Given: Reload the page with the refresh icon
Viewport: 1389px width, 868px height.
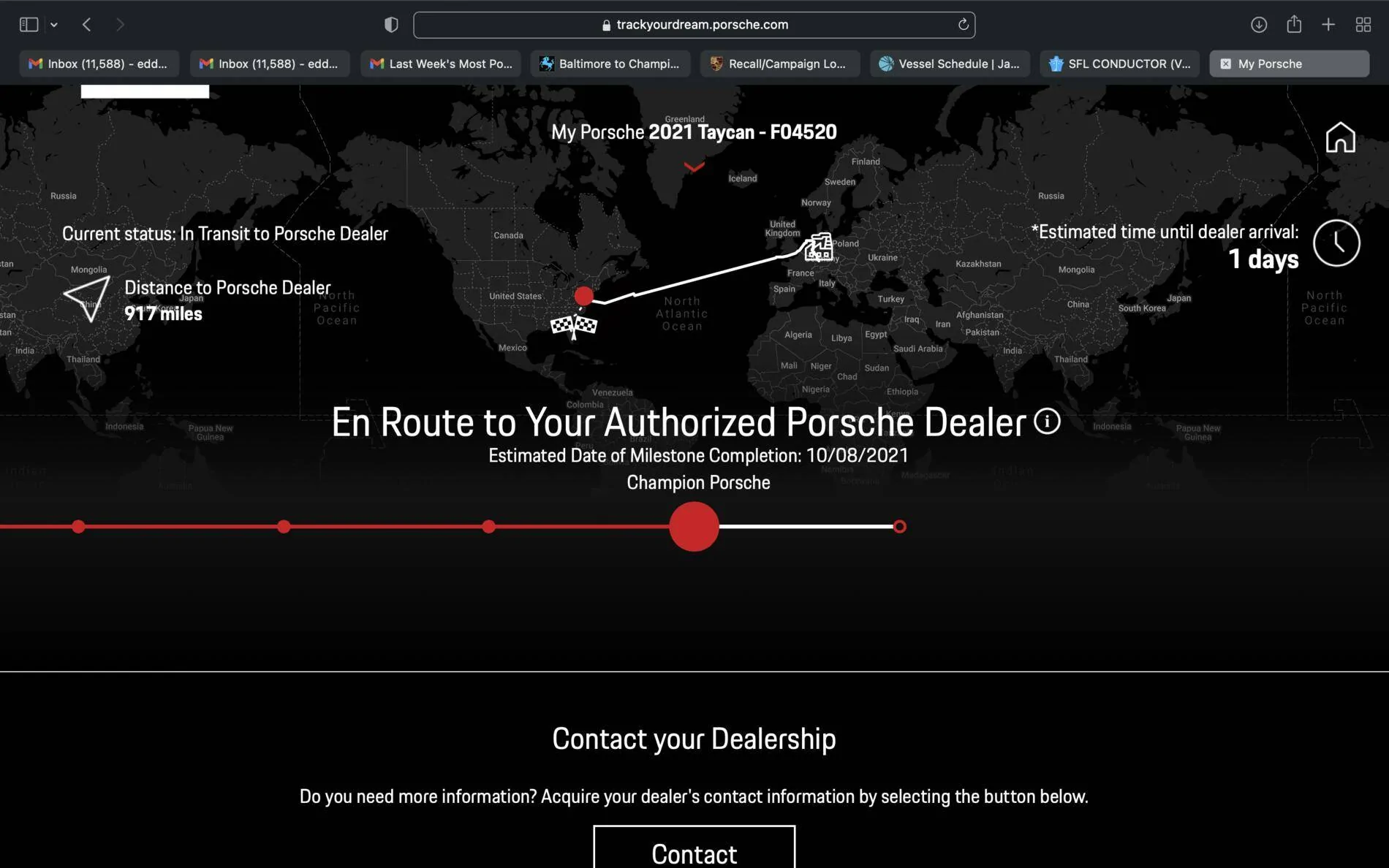Looking at the screenshot, I should 963,25.
